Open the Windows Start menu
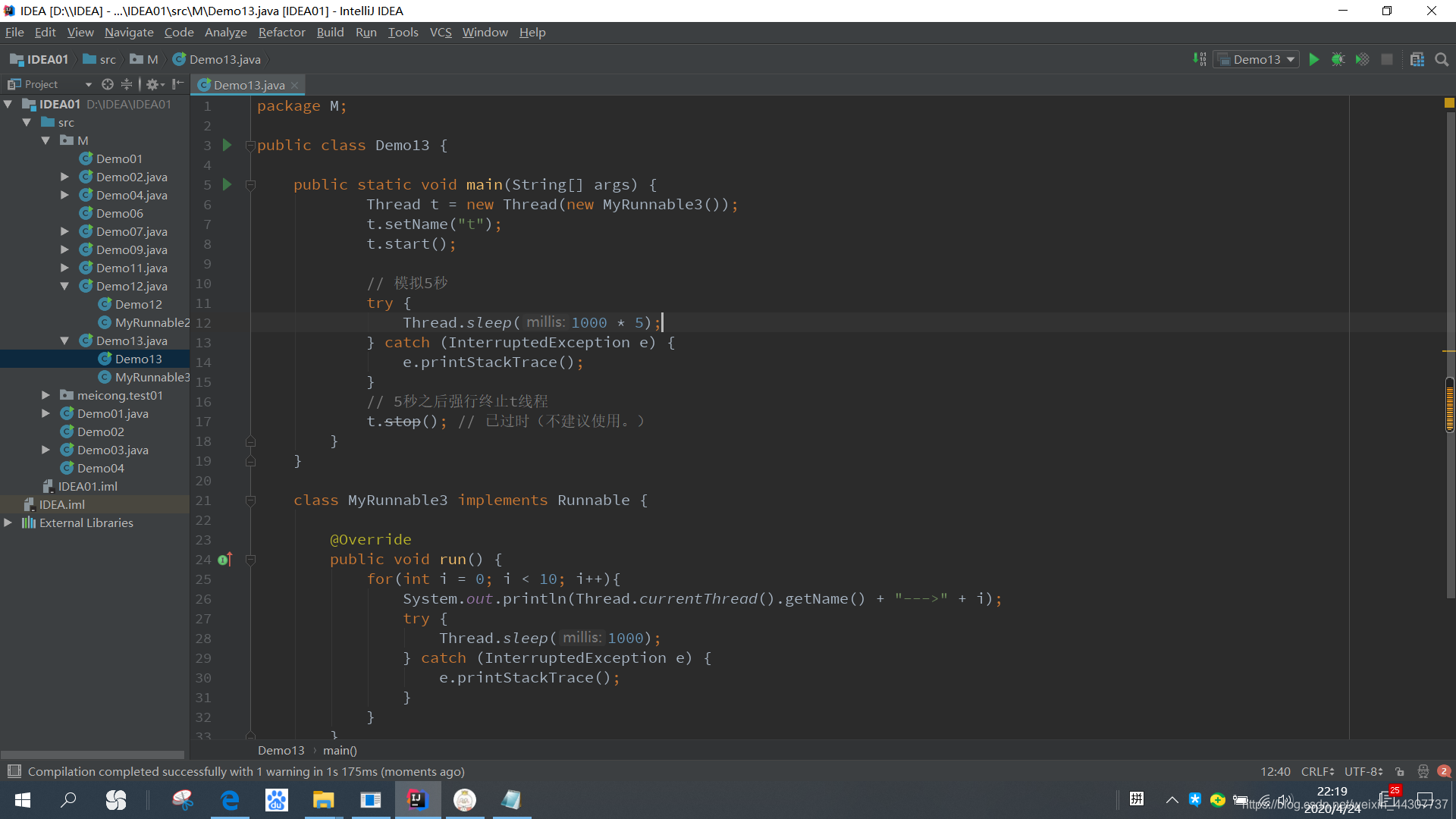 [23, 800]
